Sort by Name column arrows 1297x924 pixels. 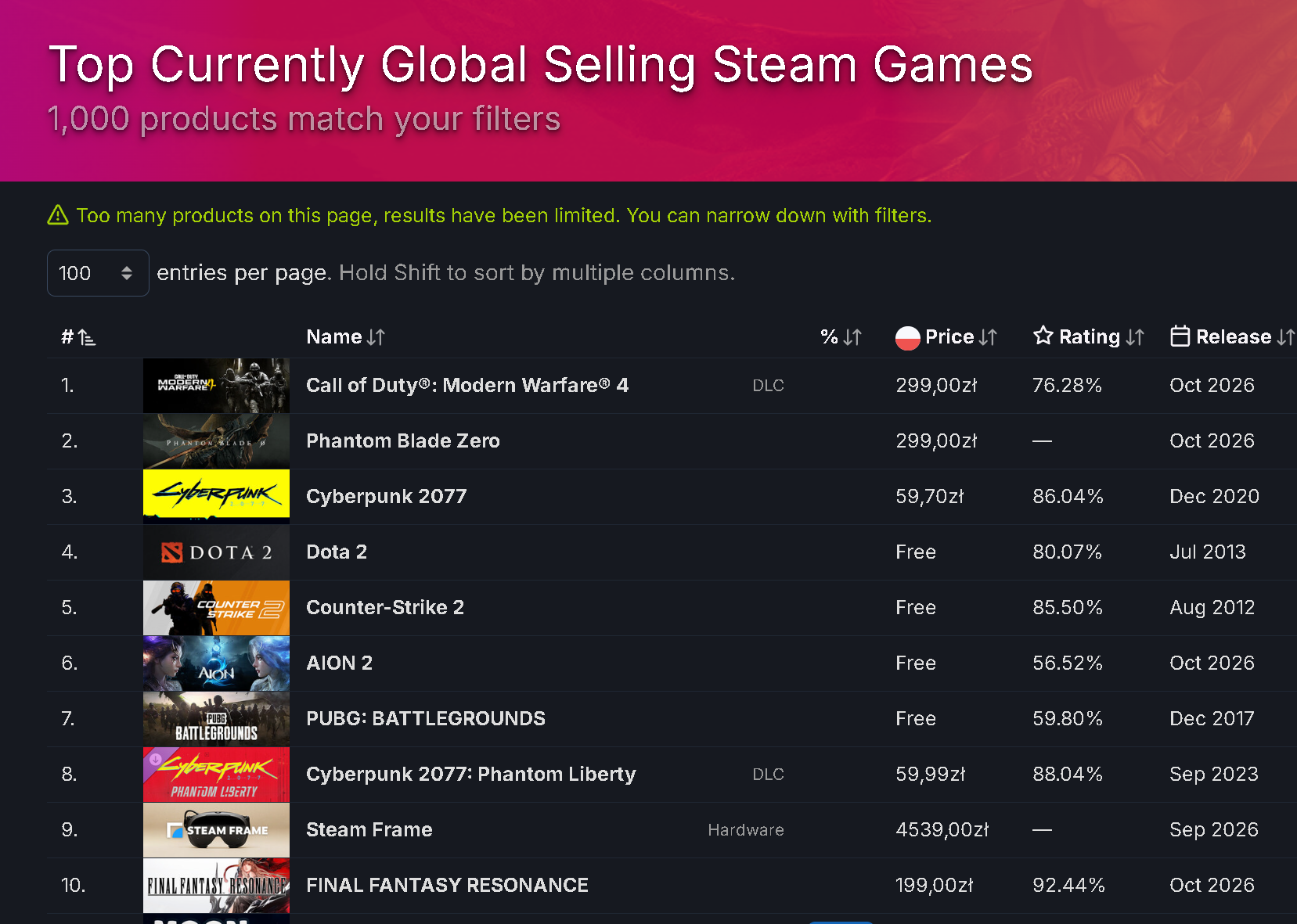point(376,337)
